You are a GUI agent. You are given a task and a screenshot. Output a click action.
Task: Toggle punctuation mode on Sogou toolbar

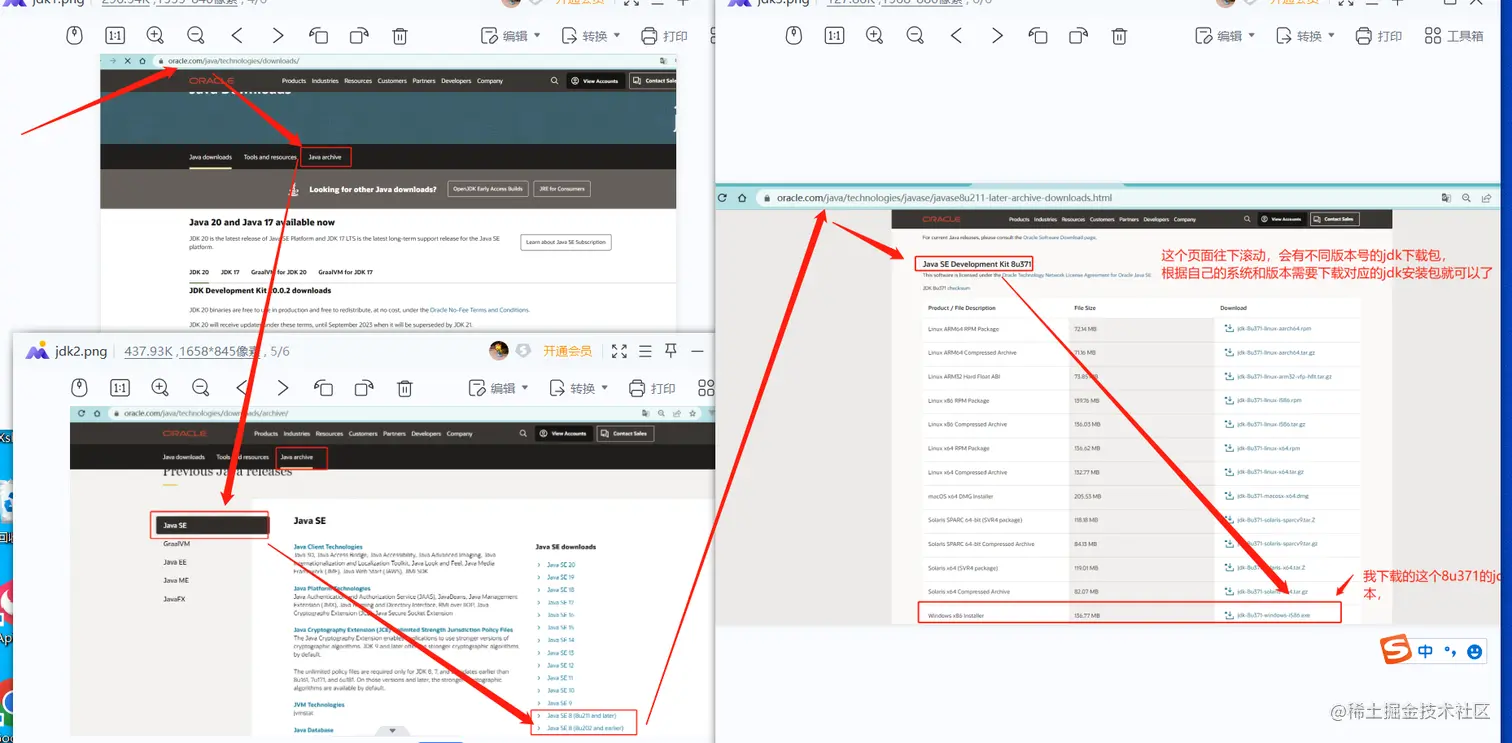pos(1450,652)
